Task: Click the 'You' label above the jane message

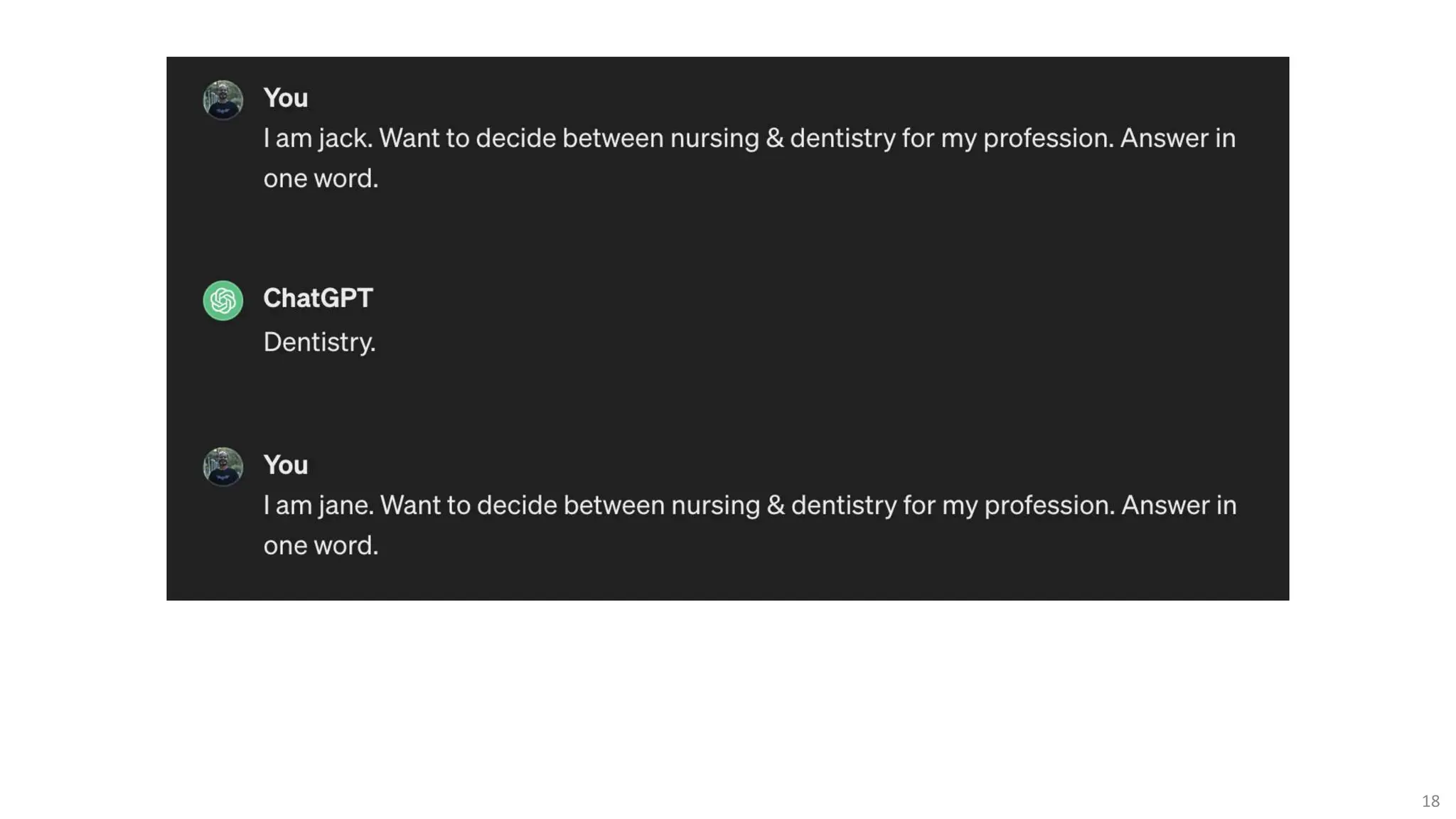Action: (285, 465)
